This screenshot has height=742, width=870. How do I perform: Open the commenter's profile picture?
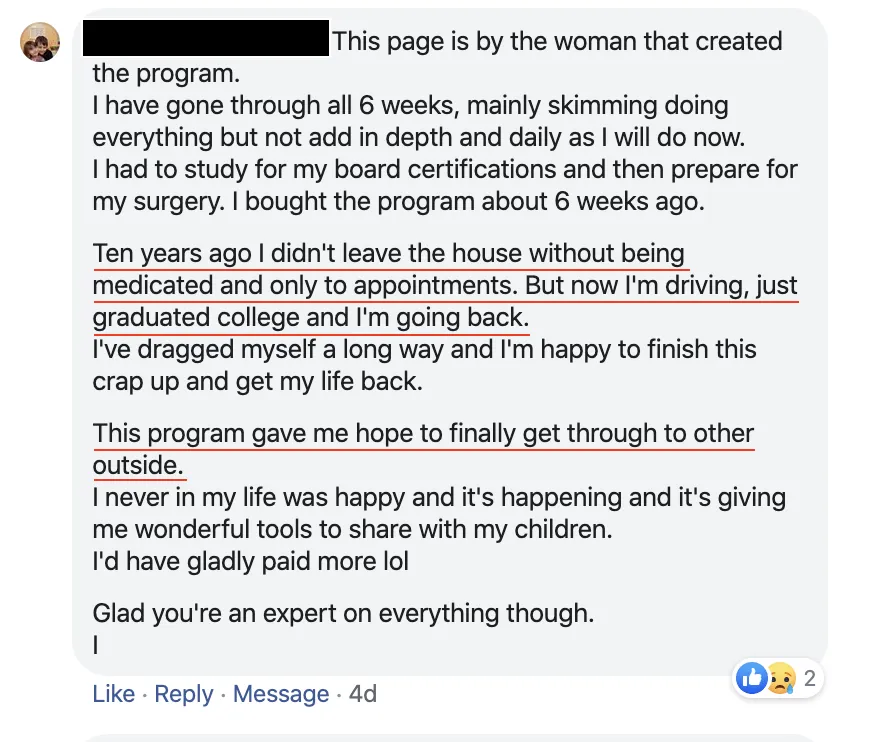40,42
